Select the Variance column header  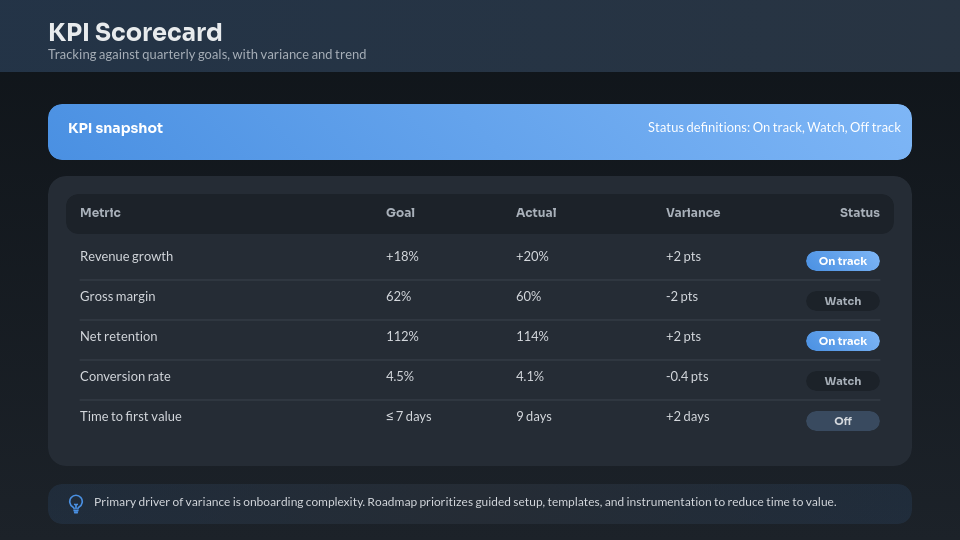click(x=693, y=213)
